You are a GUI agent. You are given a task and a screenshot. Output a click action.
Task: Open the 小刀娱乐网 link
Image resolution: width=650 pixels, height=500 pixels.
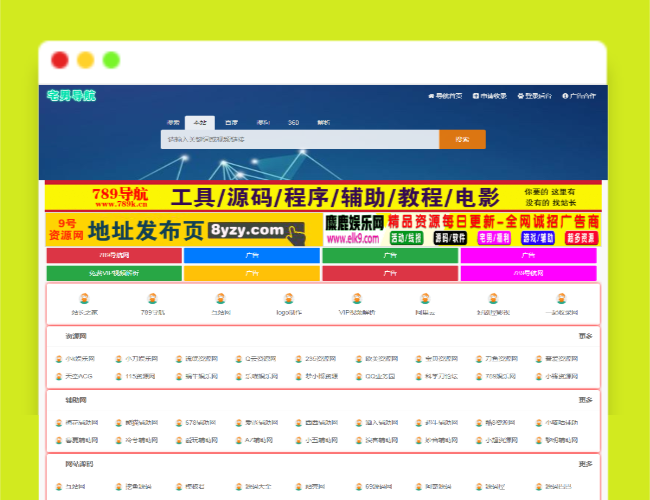[141, 359]
